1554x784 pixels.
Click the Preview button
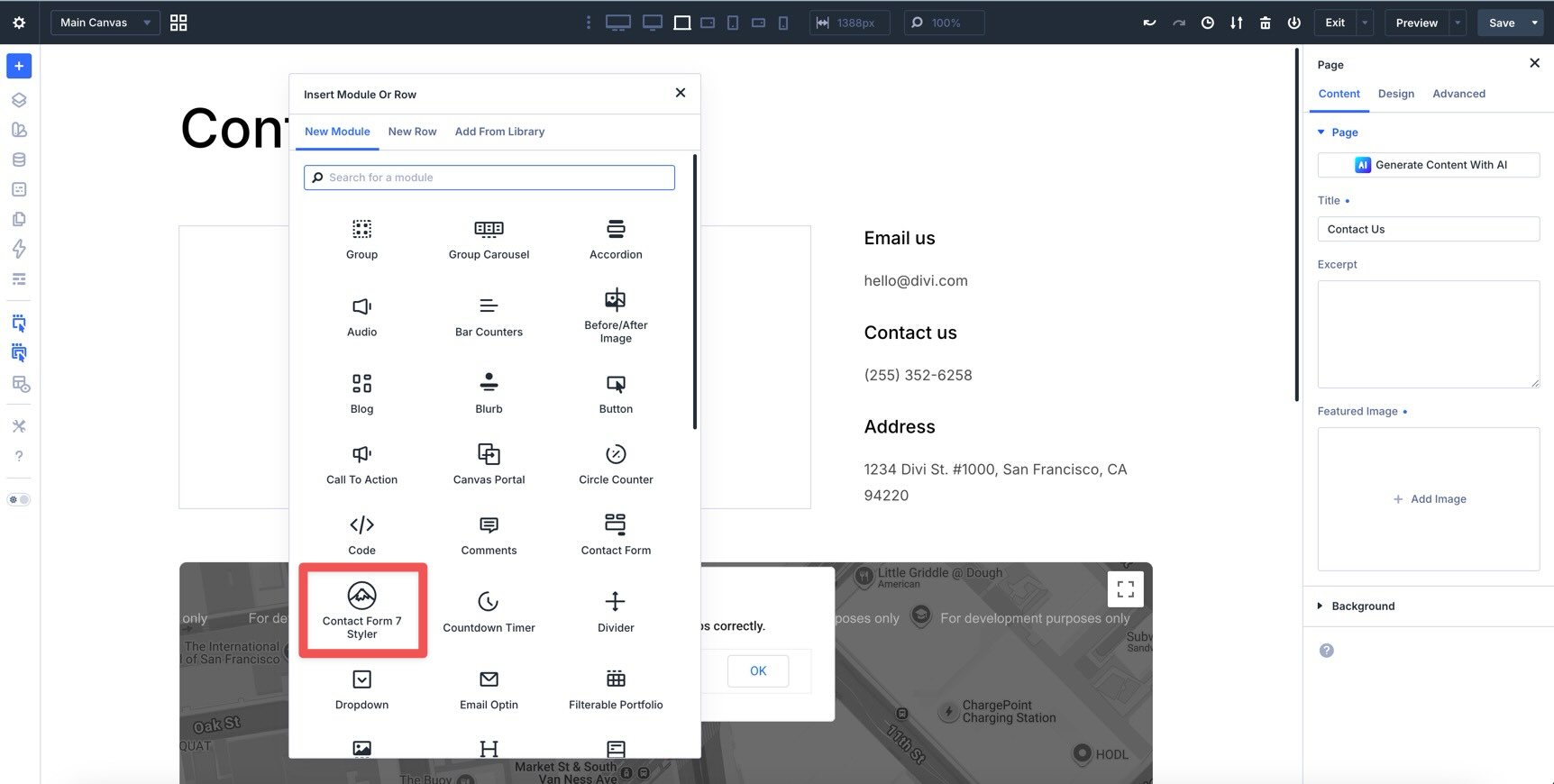tap(1416, 23)
